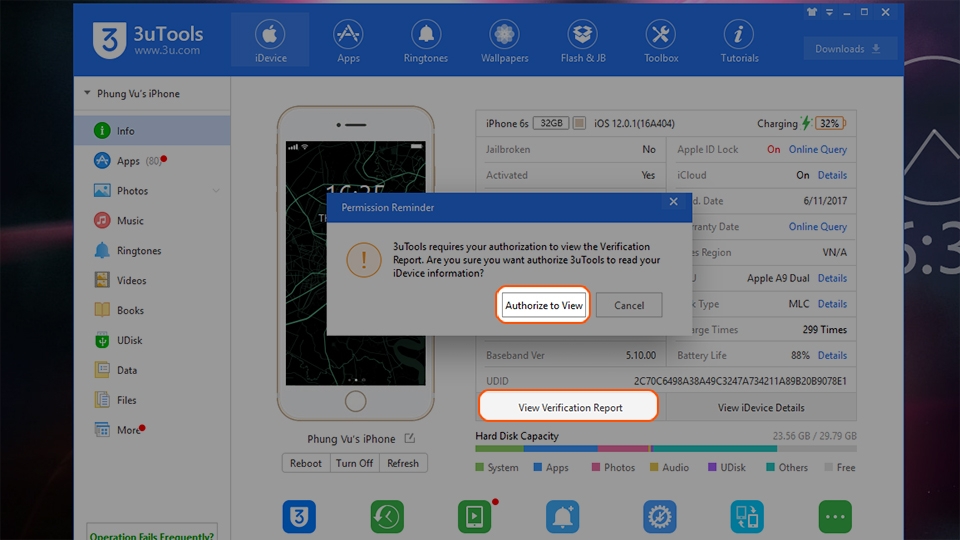Click View iDevice Details
The height and width of the screenshot is (540, 960).
[761, 407]
